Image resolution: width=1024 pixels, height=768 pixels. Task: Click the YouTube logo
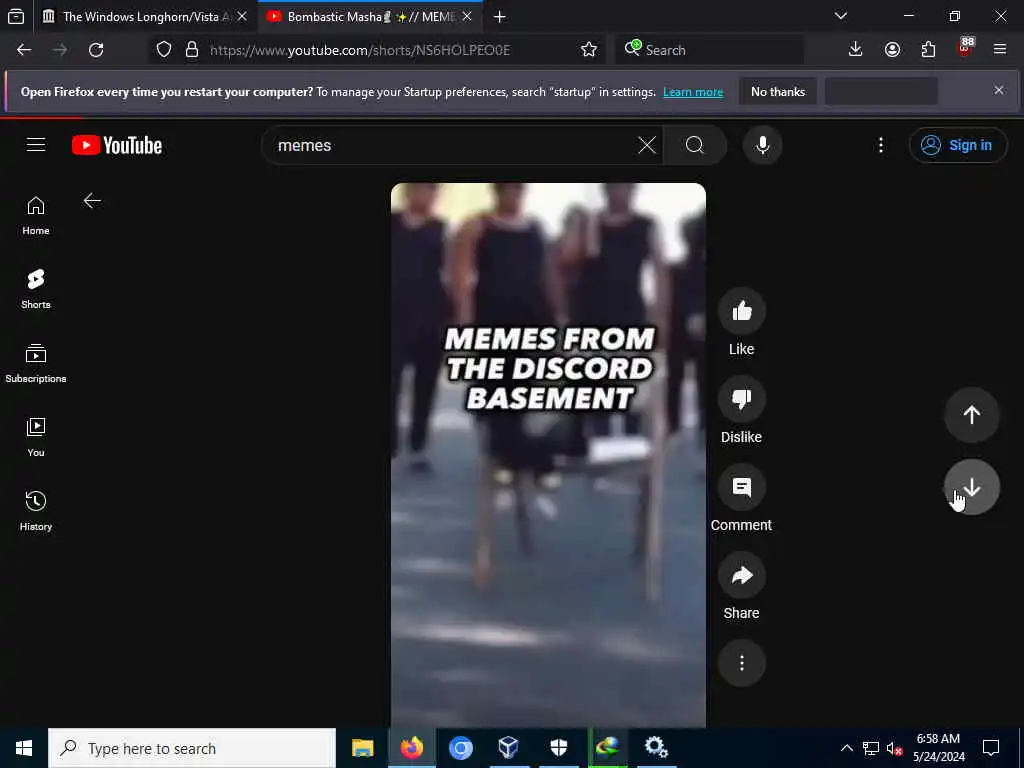pos(117,145)
